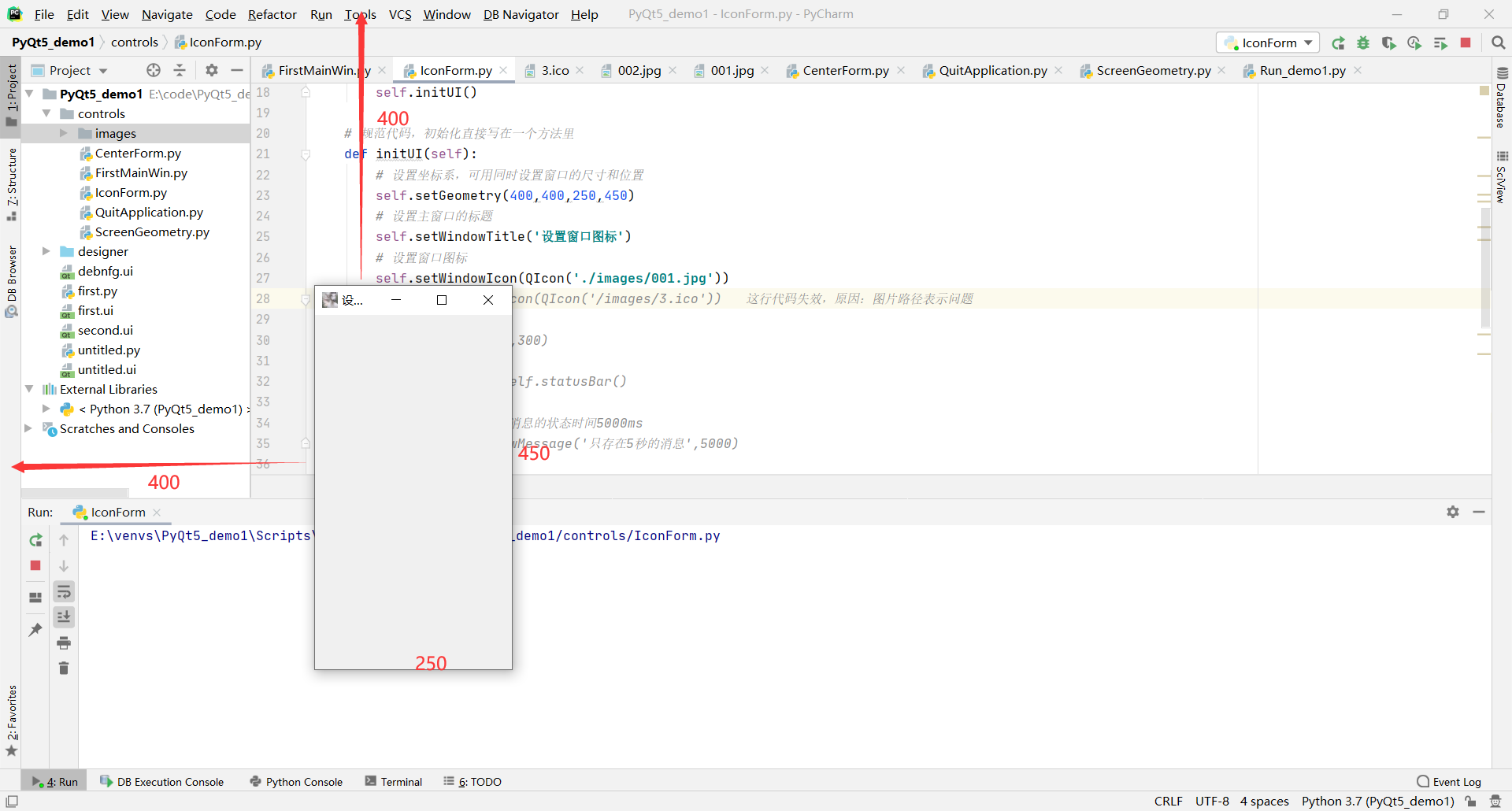This screenshot has height=811, width=1512.
Task: Rerun IconForm in Run panel
Action: coord(35,540)
